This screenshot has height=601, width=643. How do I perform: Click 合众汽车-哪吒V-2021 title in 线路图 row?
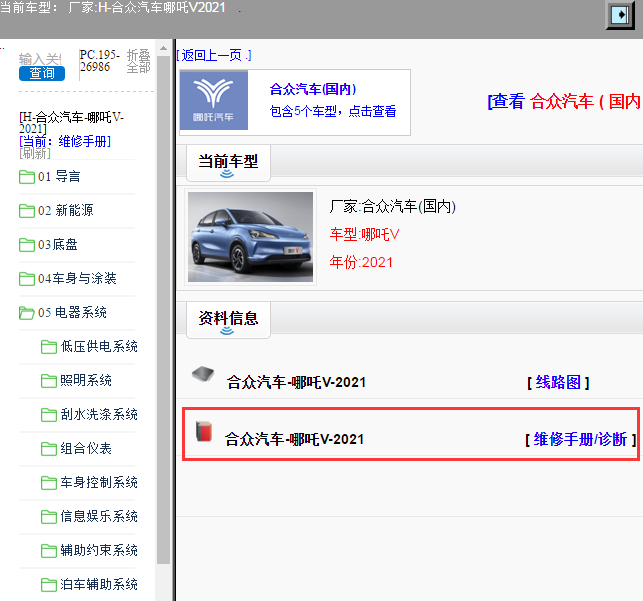pyautogui.click(x=296, y=382)
